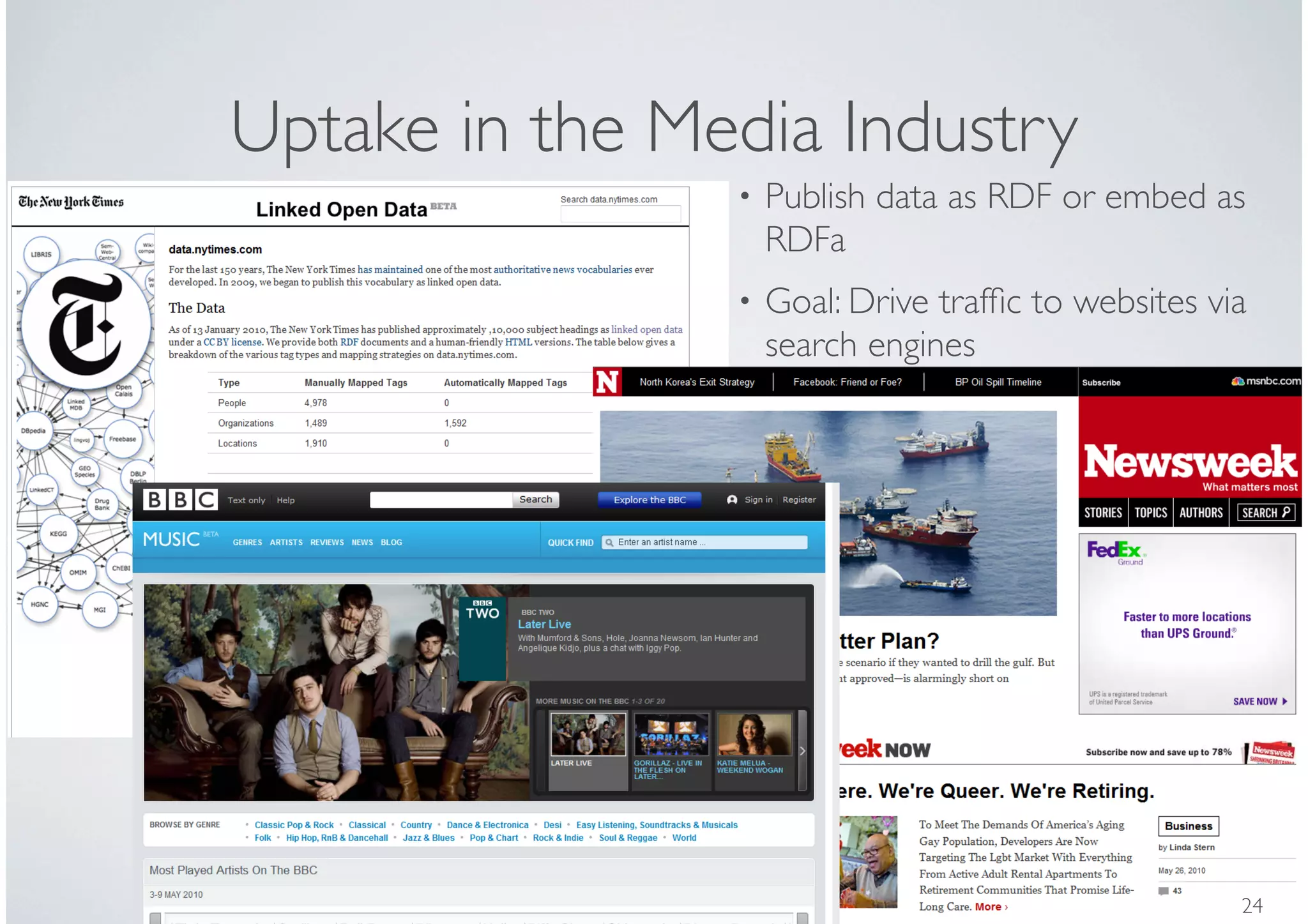Click the GEO Species diagram node
Image resolution: width=1308 pixels, height=924 pixels.
coord(84,471)
